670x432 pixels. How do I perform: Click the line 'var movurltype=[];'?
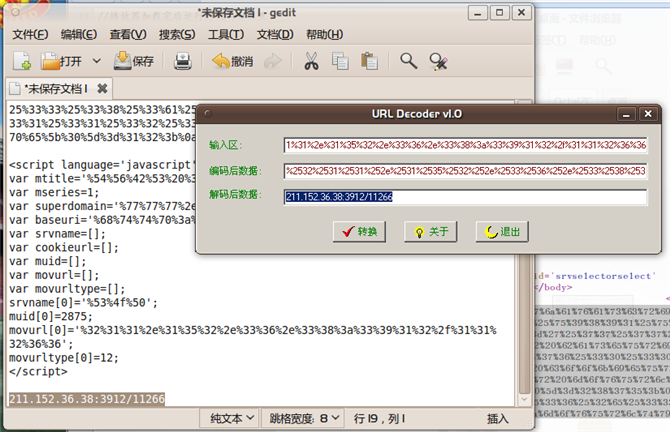coord(67,289)
